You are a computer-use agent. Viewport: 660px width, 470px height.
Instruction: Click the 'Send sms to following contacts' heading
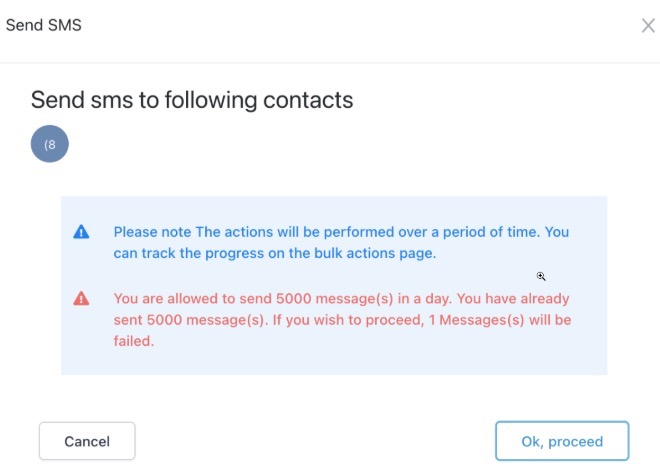192,99
